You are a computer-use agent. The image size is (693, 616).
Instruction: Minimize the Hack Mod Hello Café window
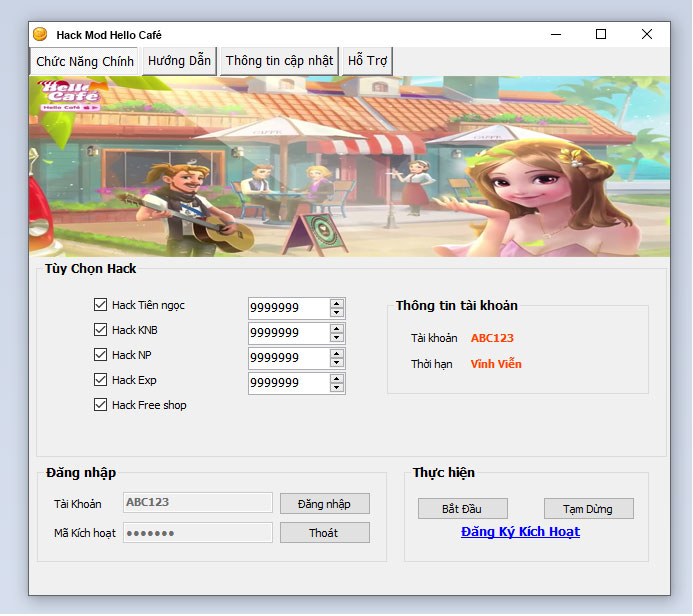click(556, 34)
